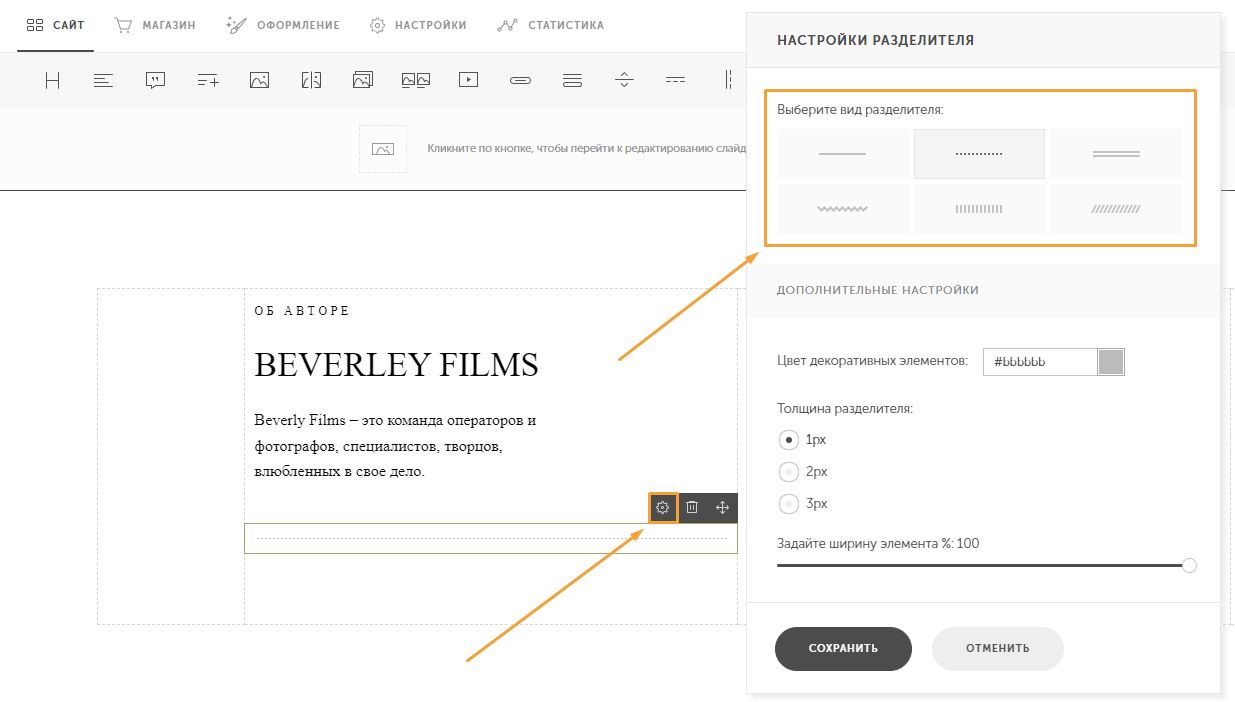
Task: Switch to the Статистика tab
Action: [x=551, y=25]
